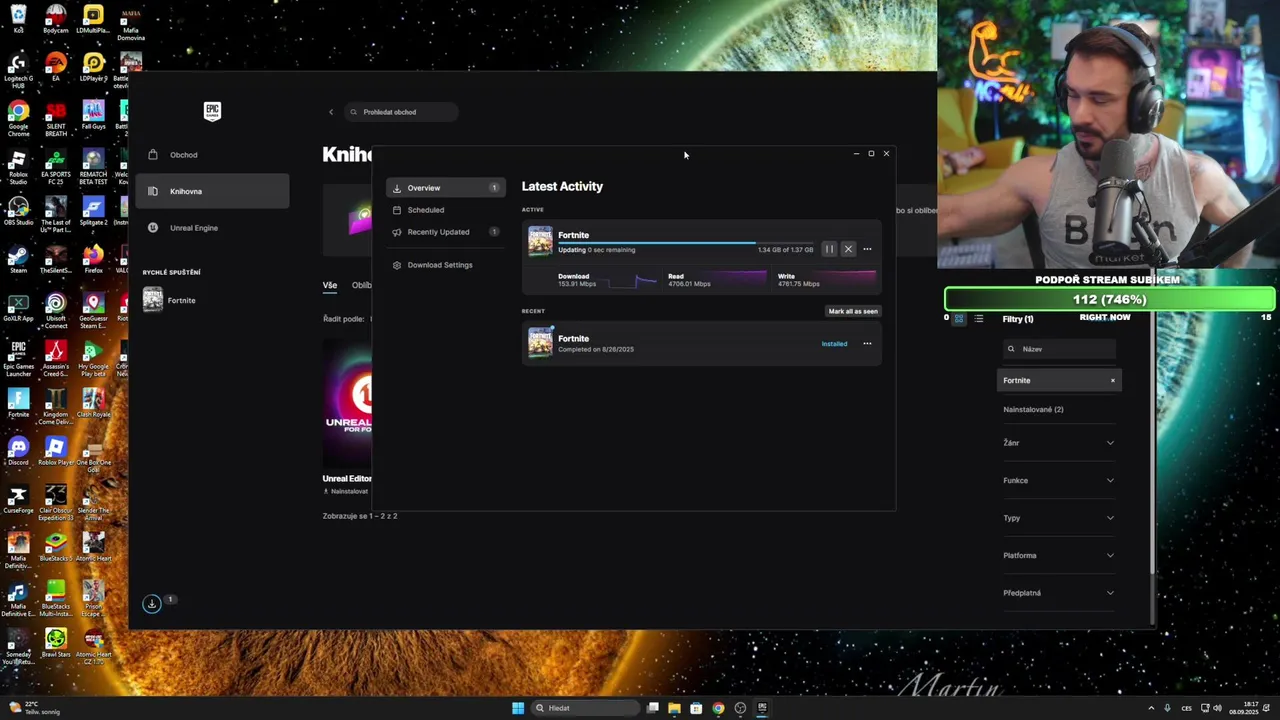Click the Název filter search field

coord(1059,349)
